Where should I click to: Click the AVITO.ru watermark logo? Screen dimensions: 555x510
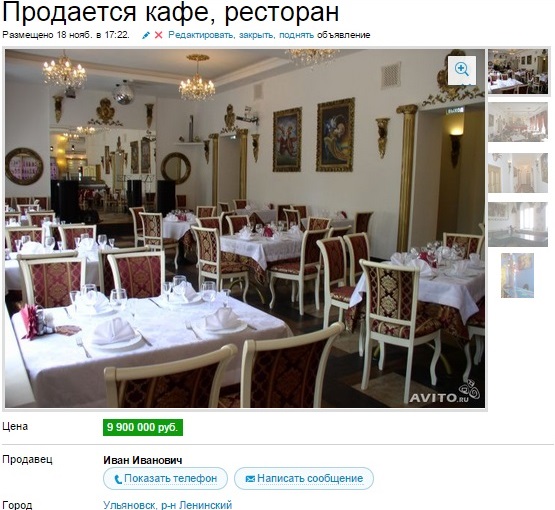(446, 392)
